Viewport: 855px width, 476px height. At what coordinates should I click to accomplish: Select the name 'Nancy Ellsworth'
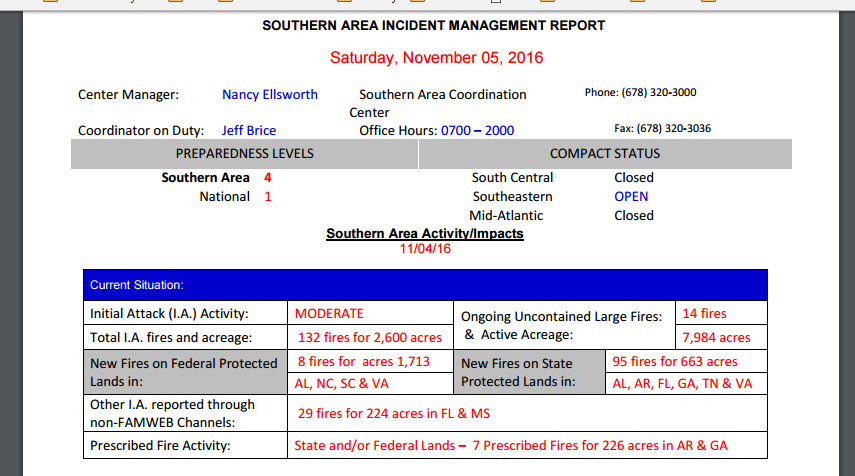(269, 94)
